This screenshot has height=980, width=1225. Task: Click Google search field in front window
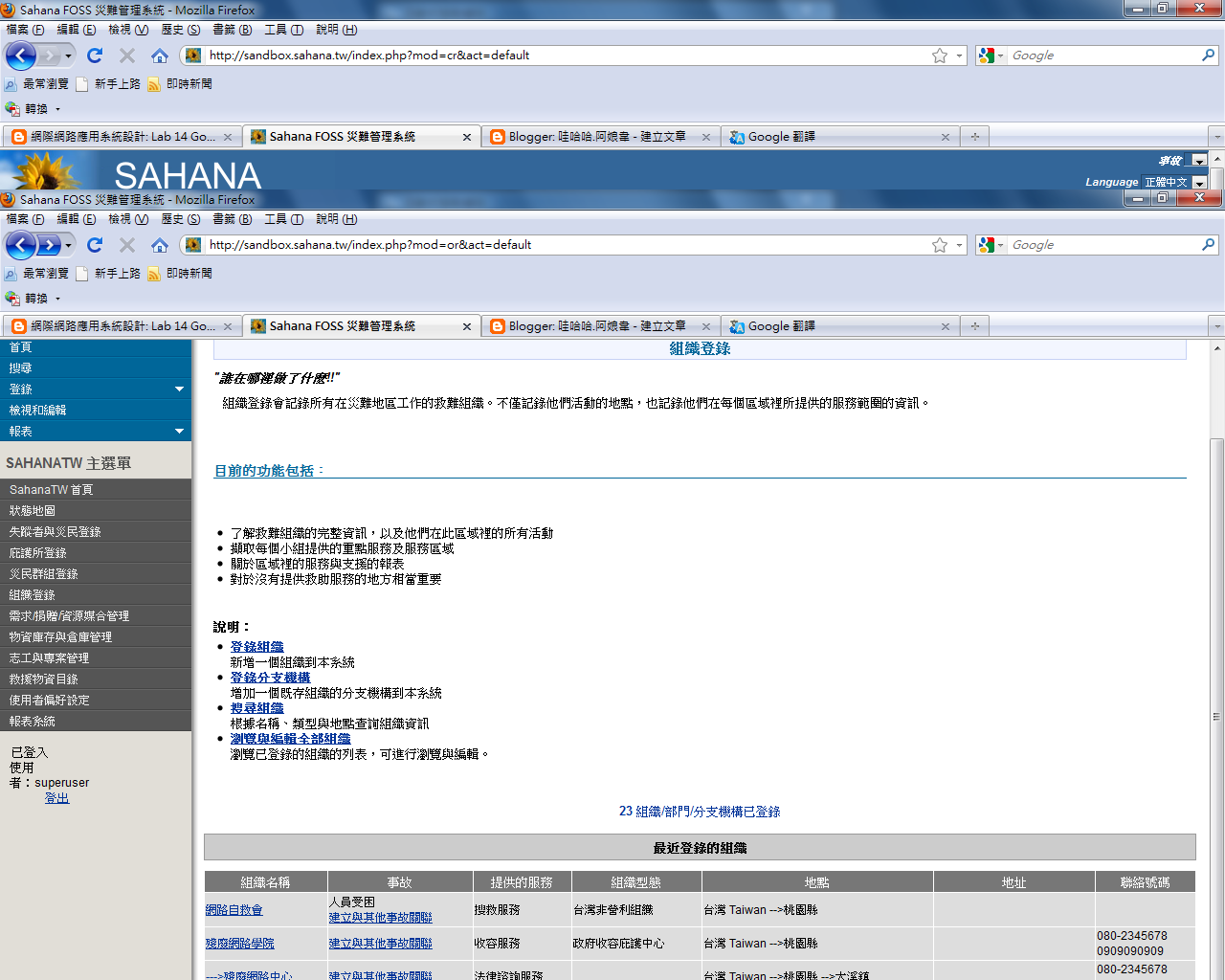[1102, 245]
